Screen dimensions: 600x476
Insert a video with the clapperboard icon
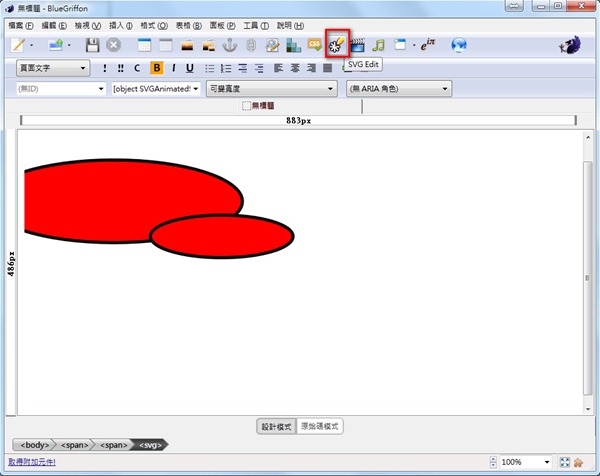click(x=357, y=45)
